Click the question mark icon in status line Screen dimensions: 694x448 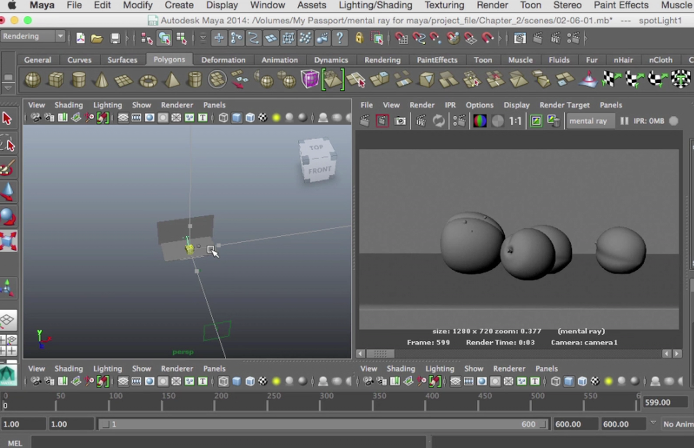339,38
